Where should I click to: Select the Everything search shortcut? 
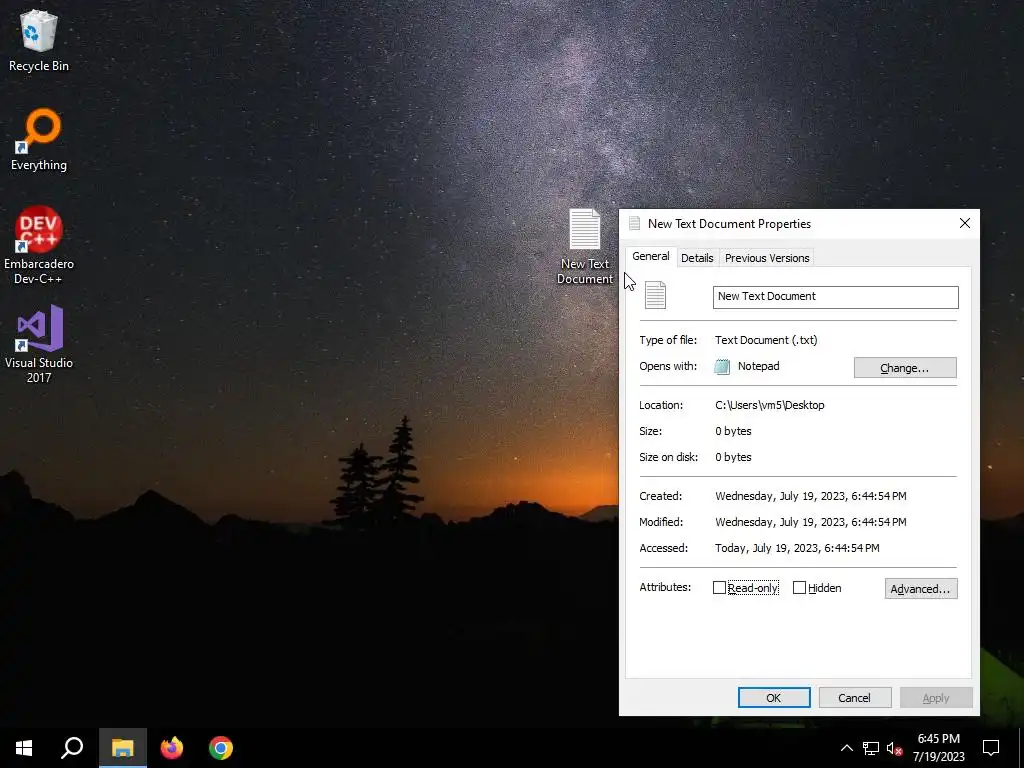(39, 140)
